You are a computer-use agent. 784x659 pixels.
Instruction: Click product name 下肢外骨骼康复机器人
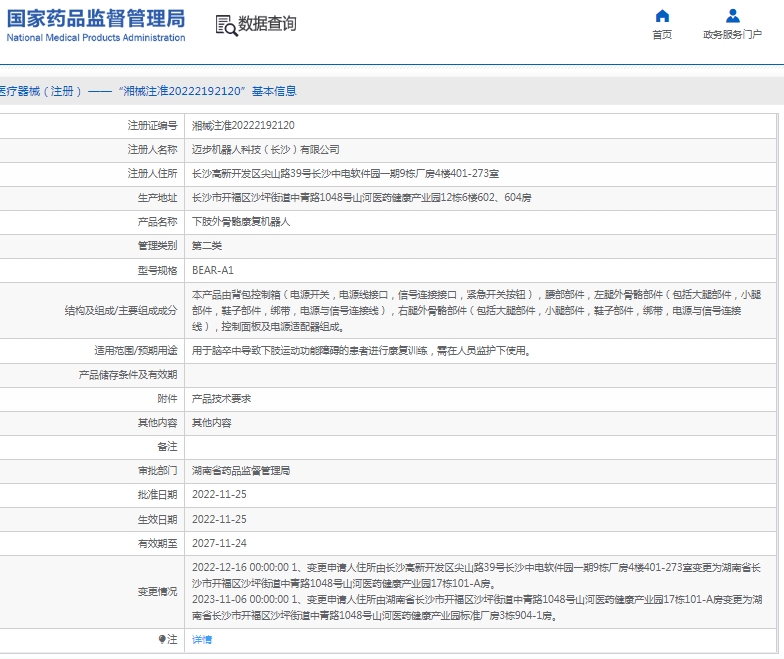(x=241, y=222)
